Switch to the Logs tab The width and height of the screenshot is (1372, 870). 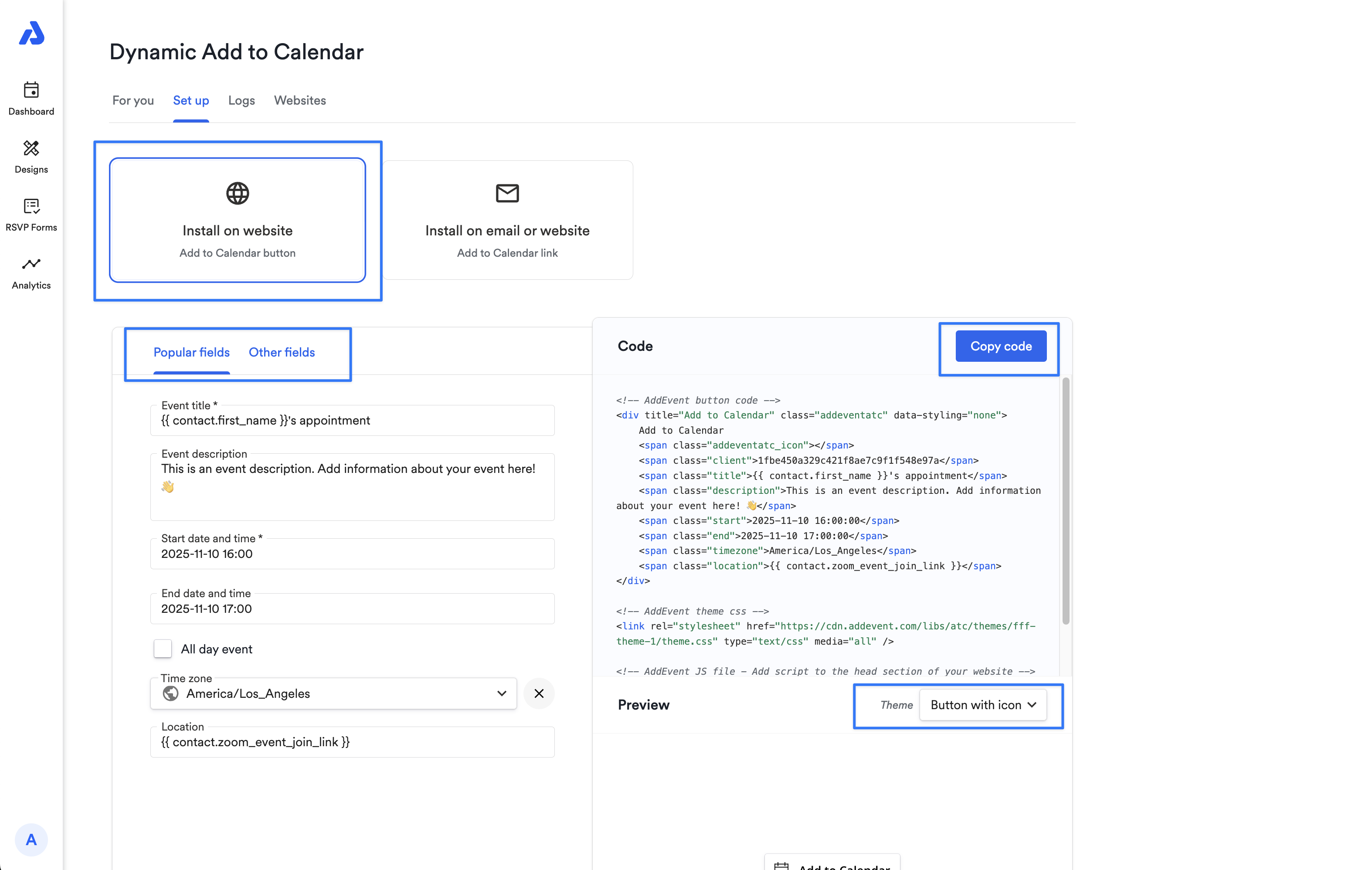point(241,100)
